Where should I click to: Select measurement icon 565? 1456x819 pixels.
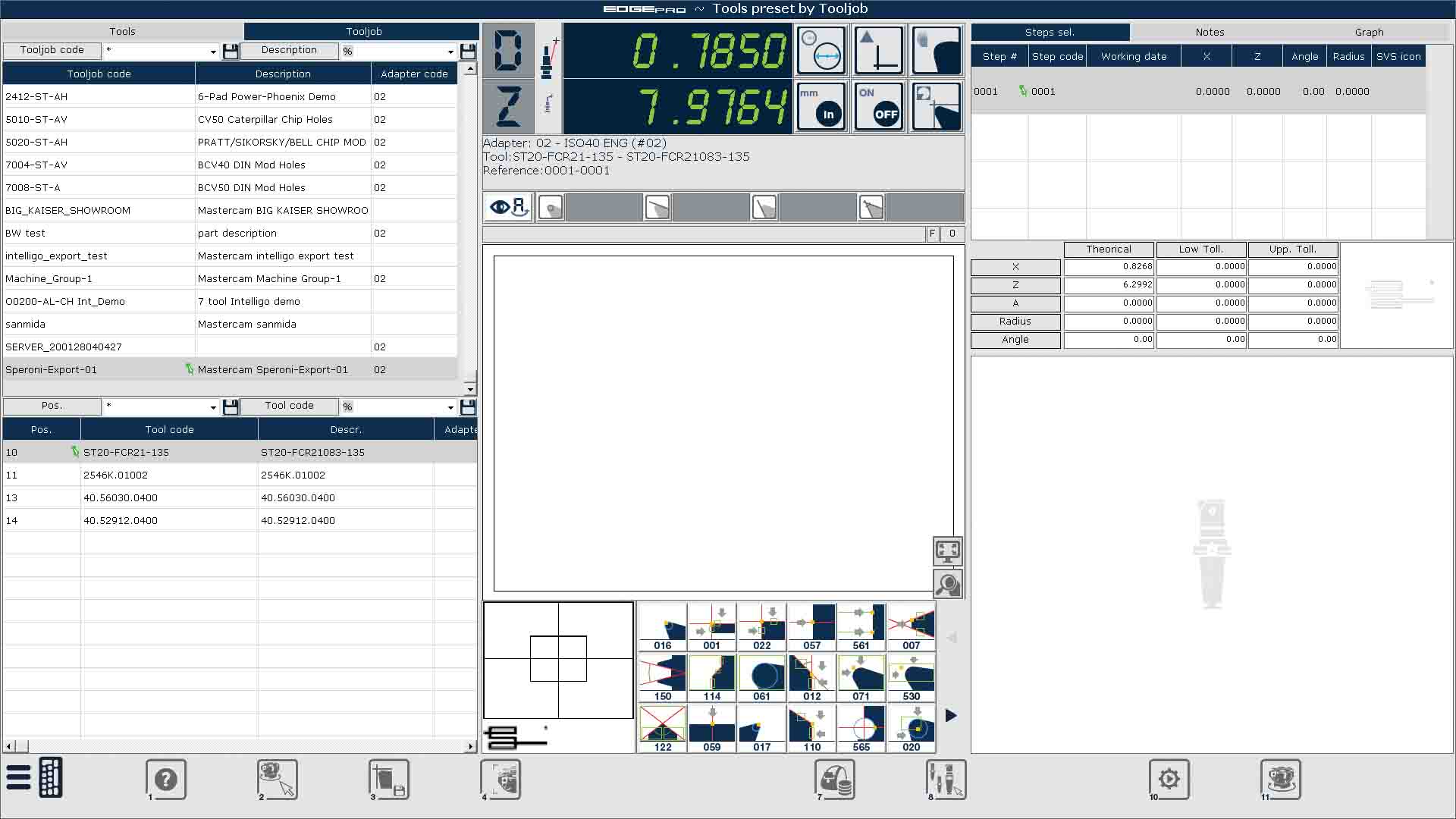click(861, 729)
